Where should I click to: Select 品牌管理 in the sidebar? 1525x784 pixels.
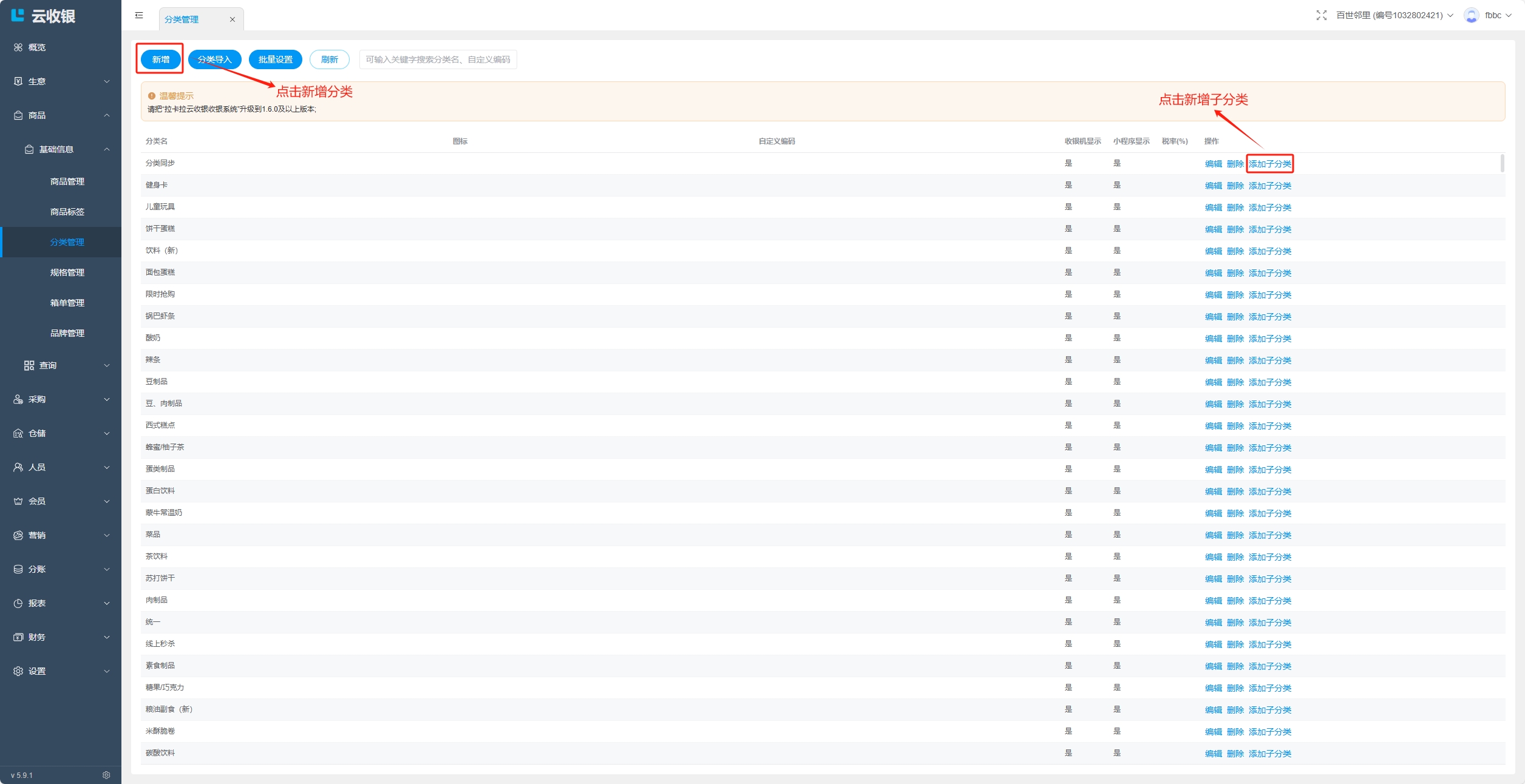67,333
